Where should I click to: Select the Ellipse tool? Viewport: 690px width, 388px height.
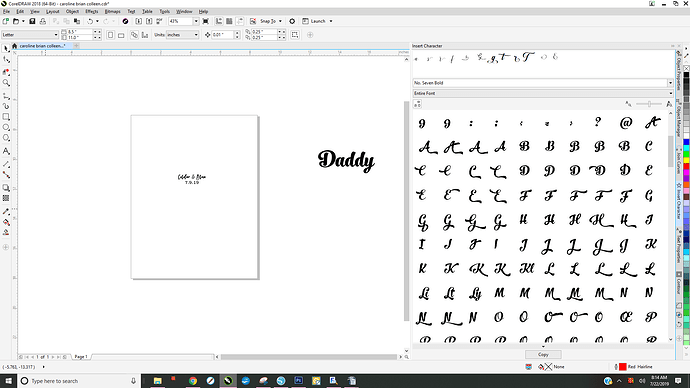[6, 128]
